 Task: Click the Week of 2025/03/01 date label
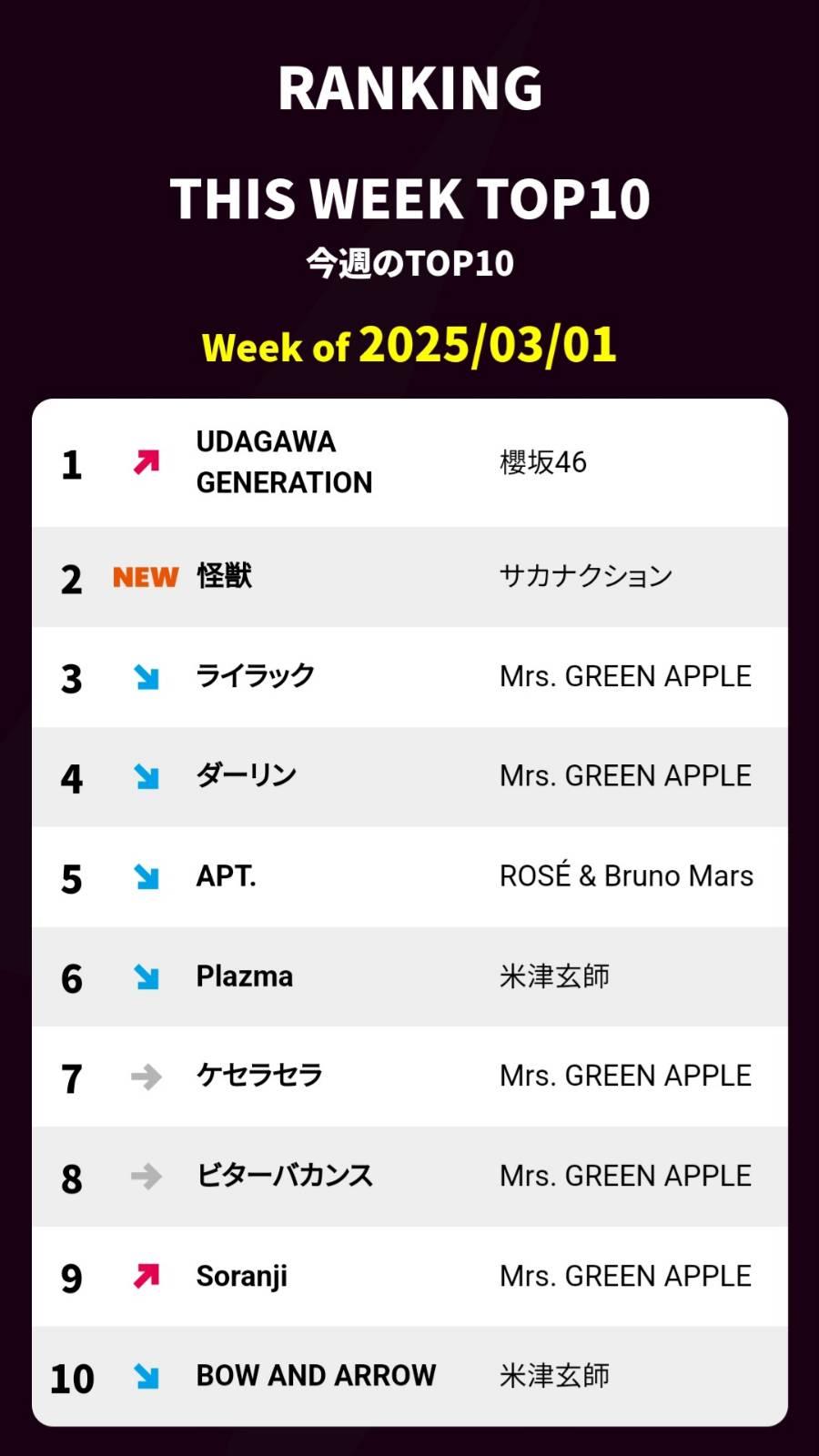pyautogui.click(x=409, y=346)
